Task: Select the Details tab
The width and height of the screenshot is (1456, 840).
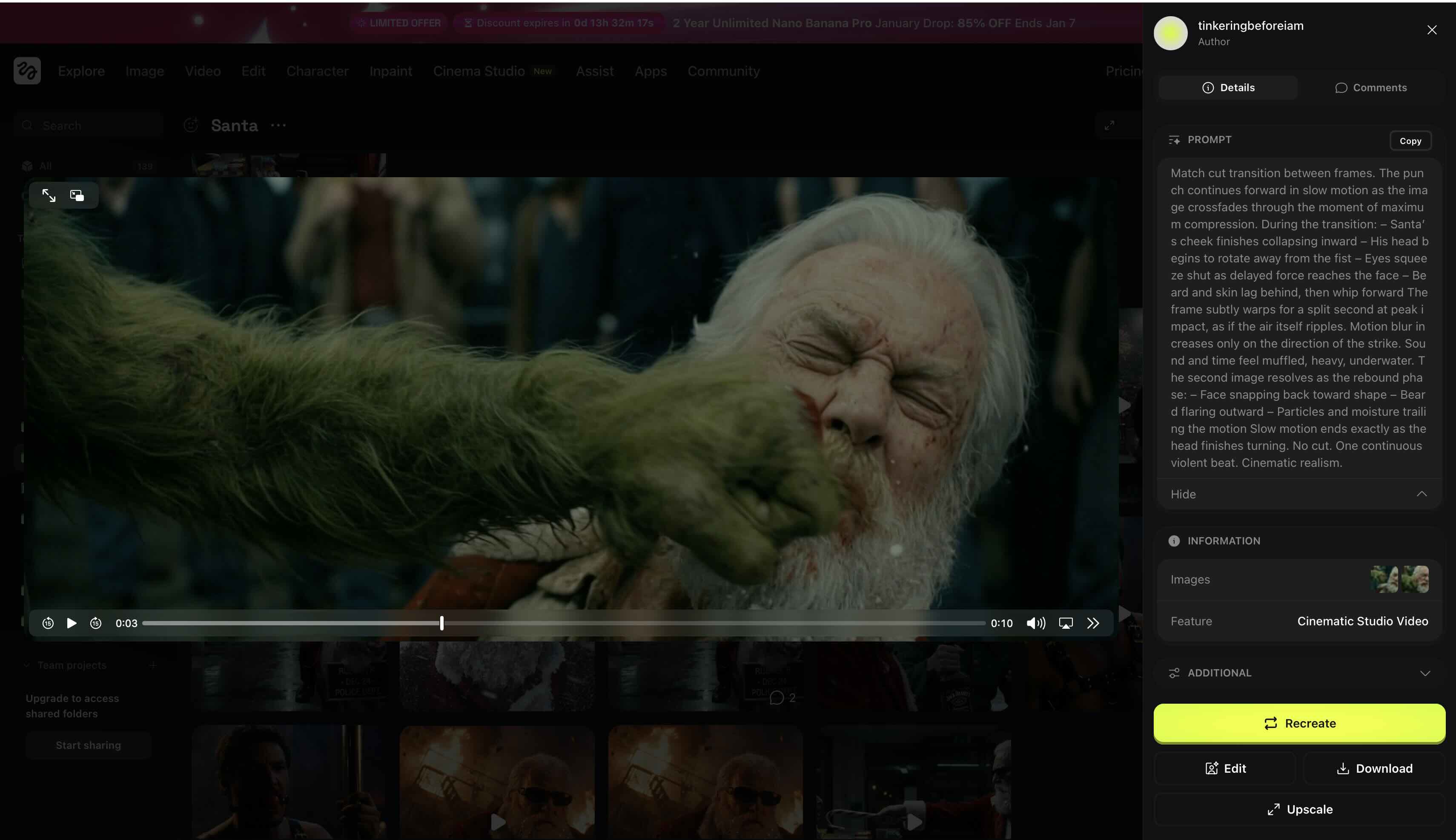Action: click(x=1228, y=88)
